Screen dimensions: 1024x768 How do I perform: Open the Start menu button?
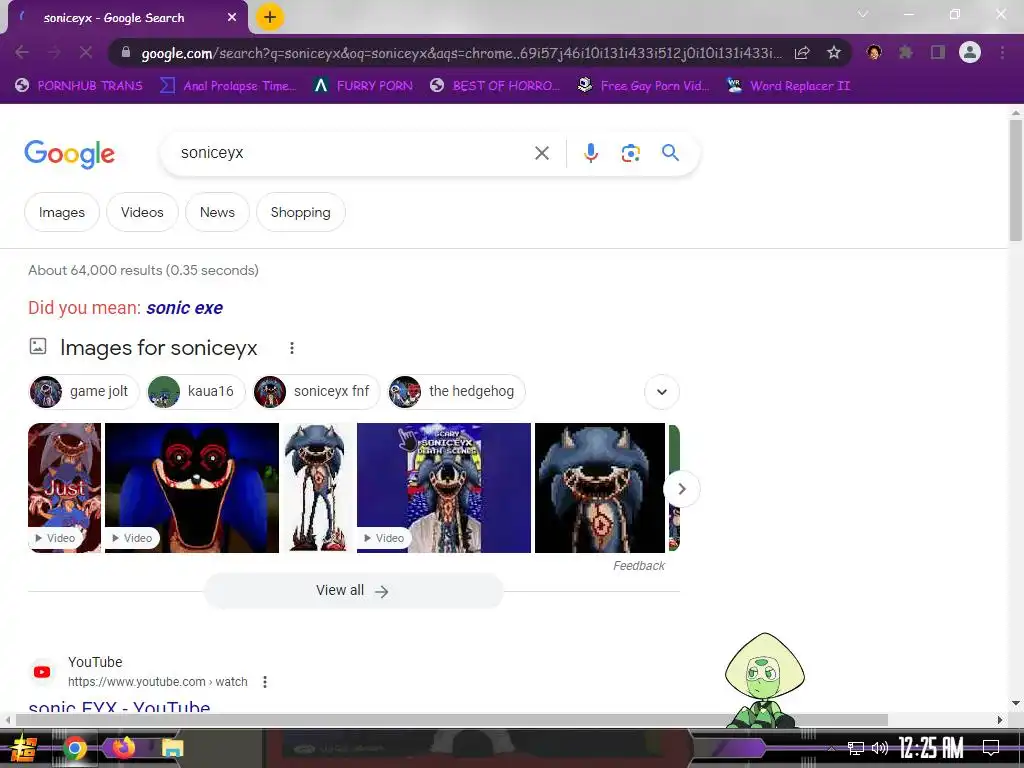(24, 748)
